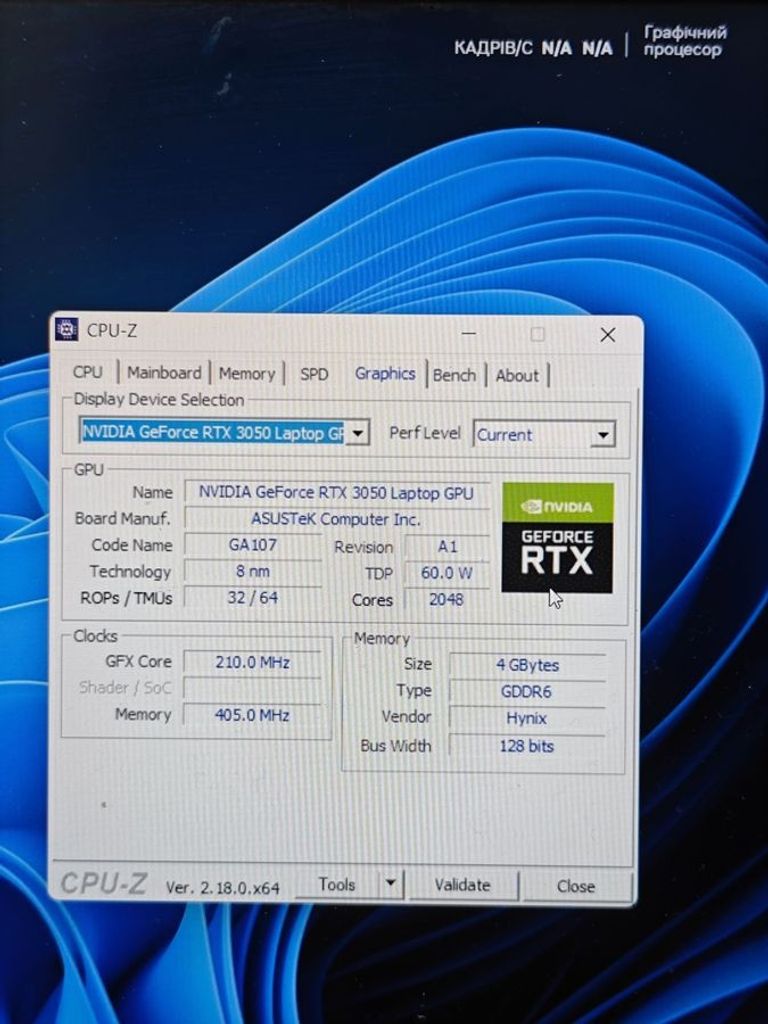Click the GPU Name field value
768x1024 pixels.
pos(336,492)
